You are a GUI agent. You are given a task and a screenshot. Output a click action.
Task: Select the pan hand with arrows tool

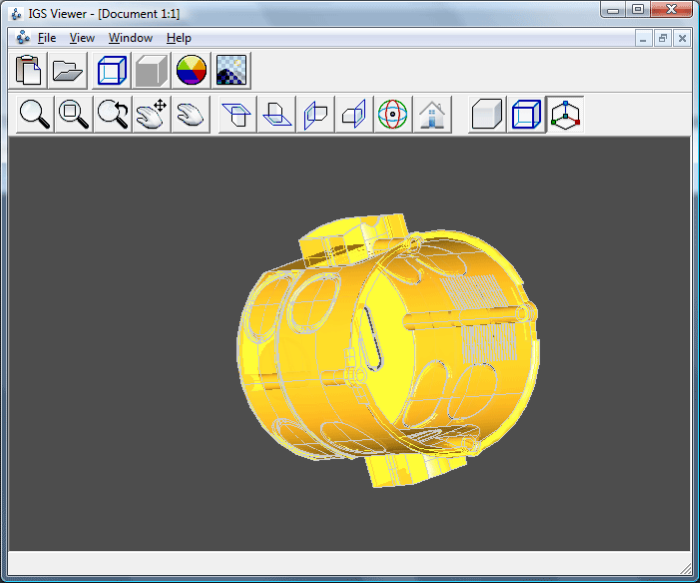(x=151, y=115)
